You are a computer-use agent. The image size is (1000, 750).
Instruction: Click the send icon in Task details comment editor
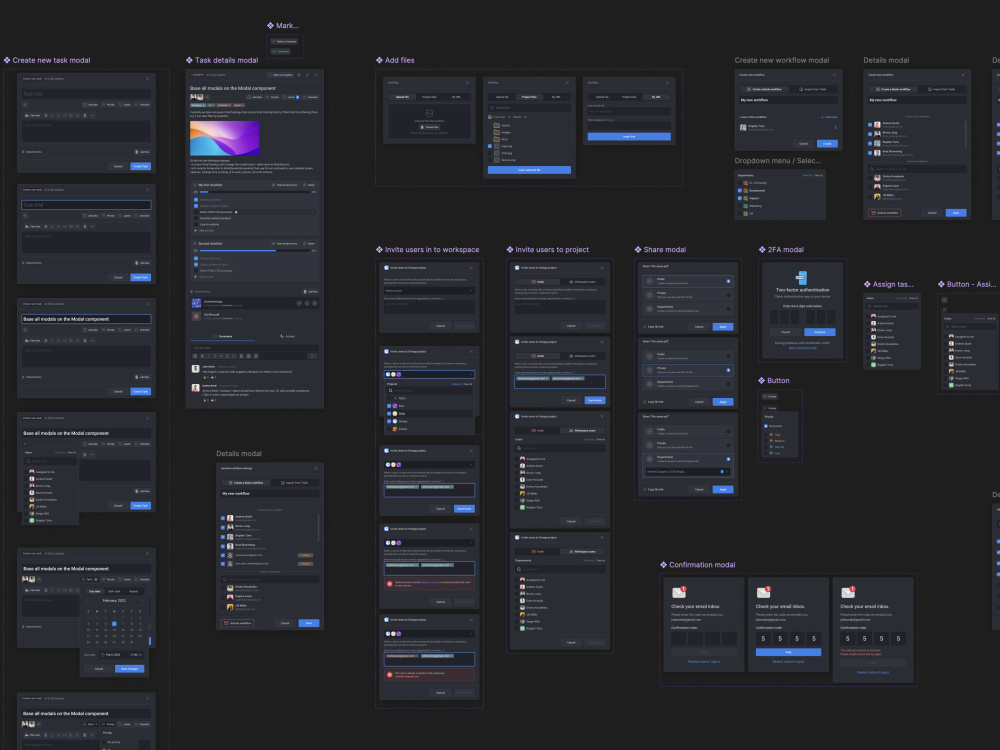point(312,356)
